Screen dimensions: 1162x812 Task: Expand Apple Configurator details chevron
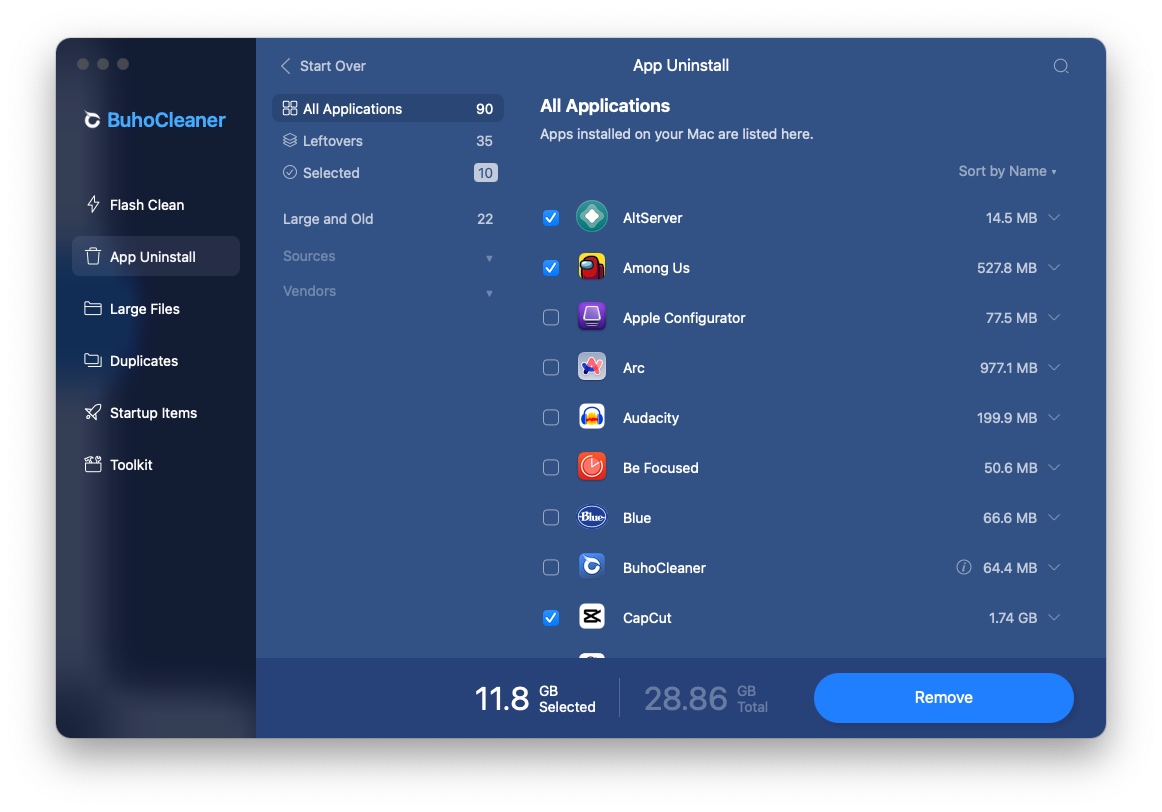[1054, 317]
